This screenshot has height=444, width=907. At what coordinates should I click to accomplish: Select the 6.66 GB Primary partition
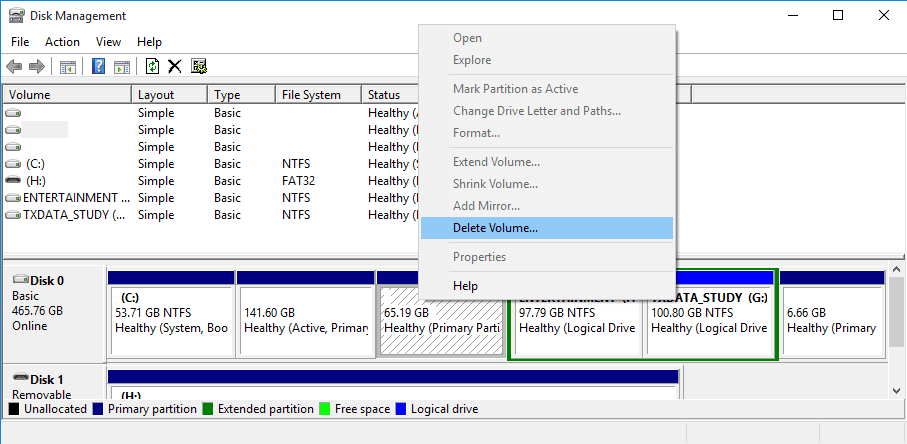tap(832, 313)
